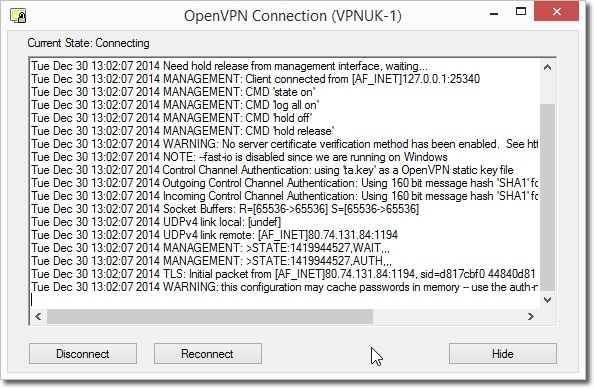Image resolution: width=594 pixels, height=388 pixels.
Task: Click the log scroll down arrow
Action: pyautogui.click(x=547, y=300)
